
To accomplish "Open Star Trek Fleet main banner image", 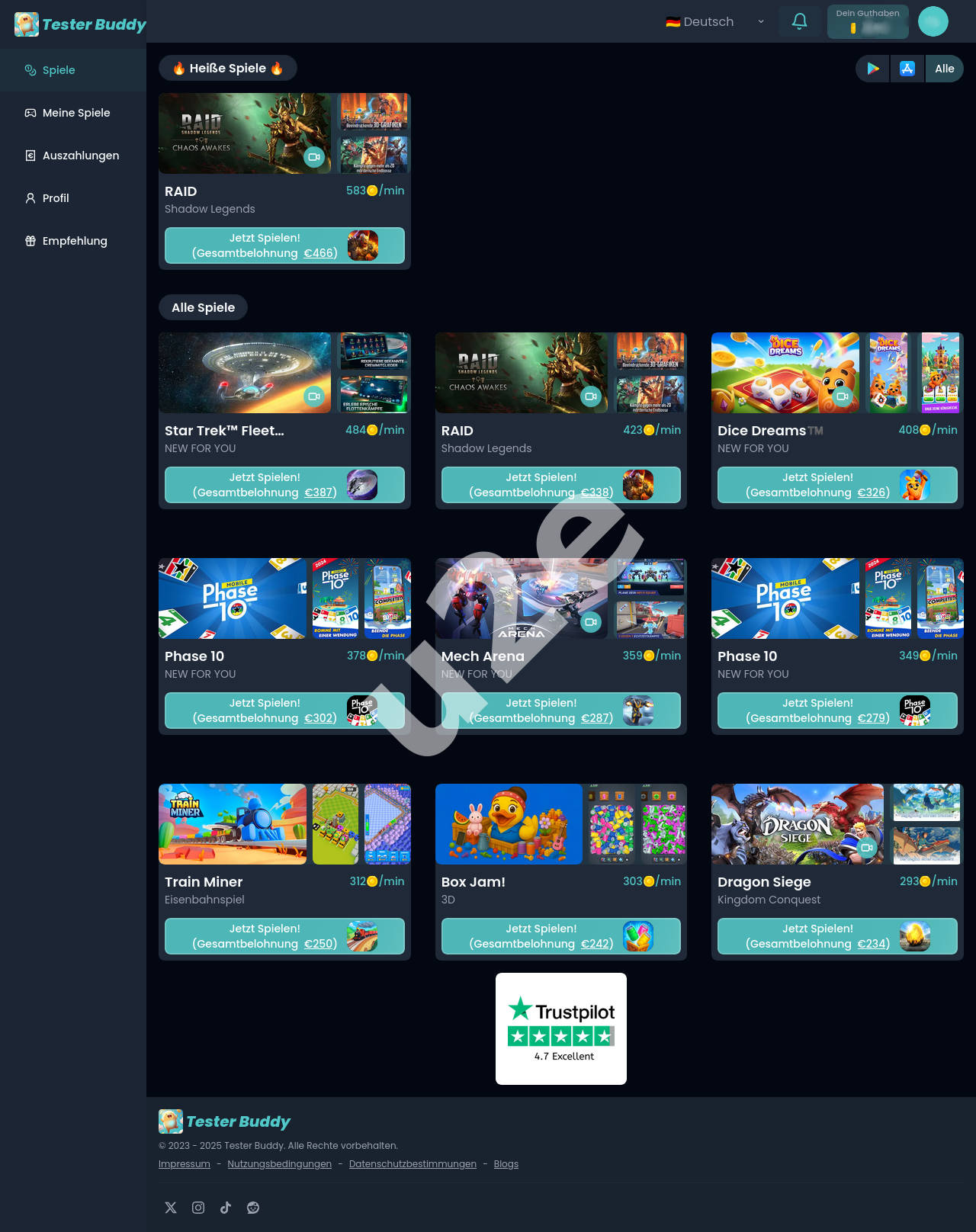I will 245,373.
